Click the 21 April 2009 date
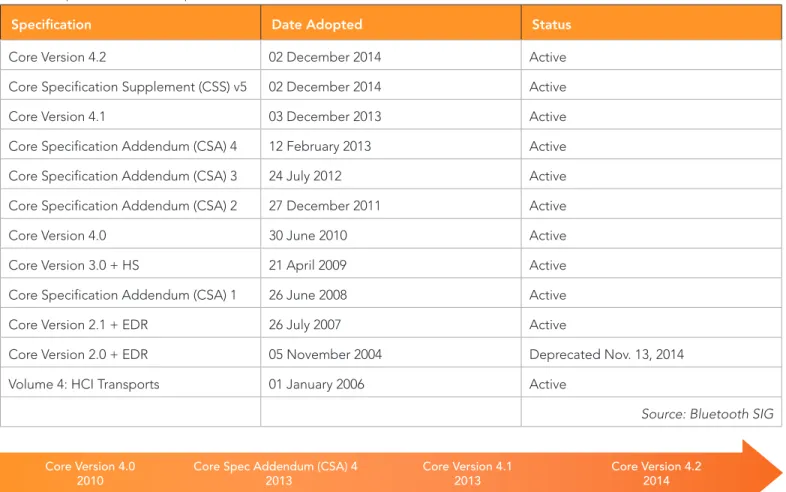This screenshot has height=492, width=786. tap(307, 265)
